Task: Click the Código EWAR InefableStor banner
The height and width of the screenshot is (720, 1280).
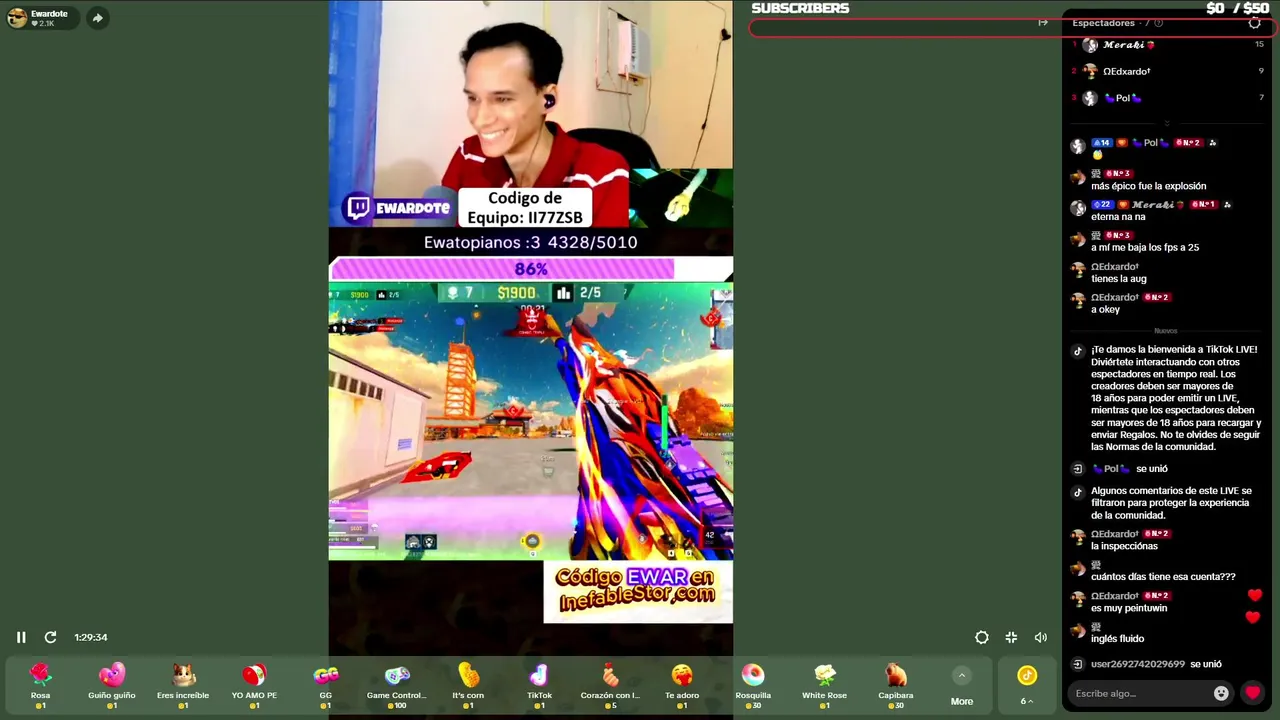Action: (637, 591)
